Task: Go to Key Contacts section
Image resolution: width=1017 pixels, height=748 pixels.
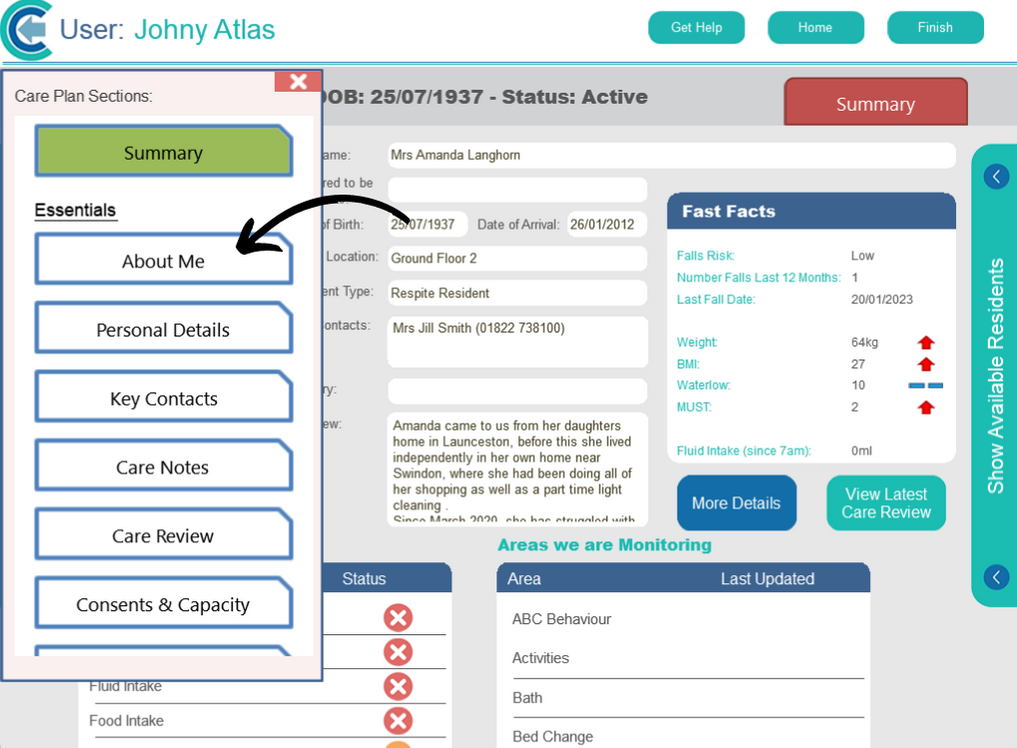Action: pos(163,399)
